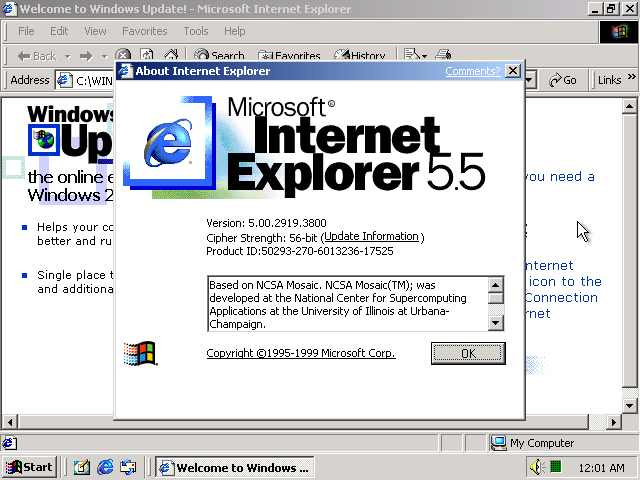Click the Go button beside the address bar
640x480 pixels.
click(562, 80)
